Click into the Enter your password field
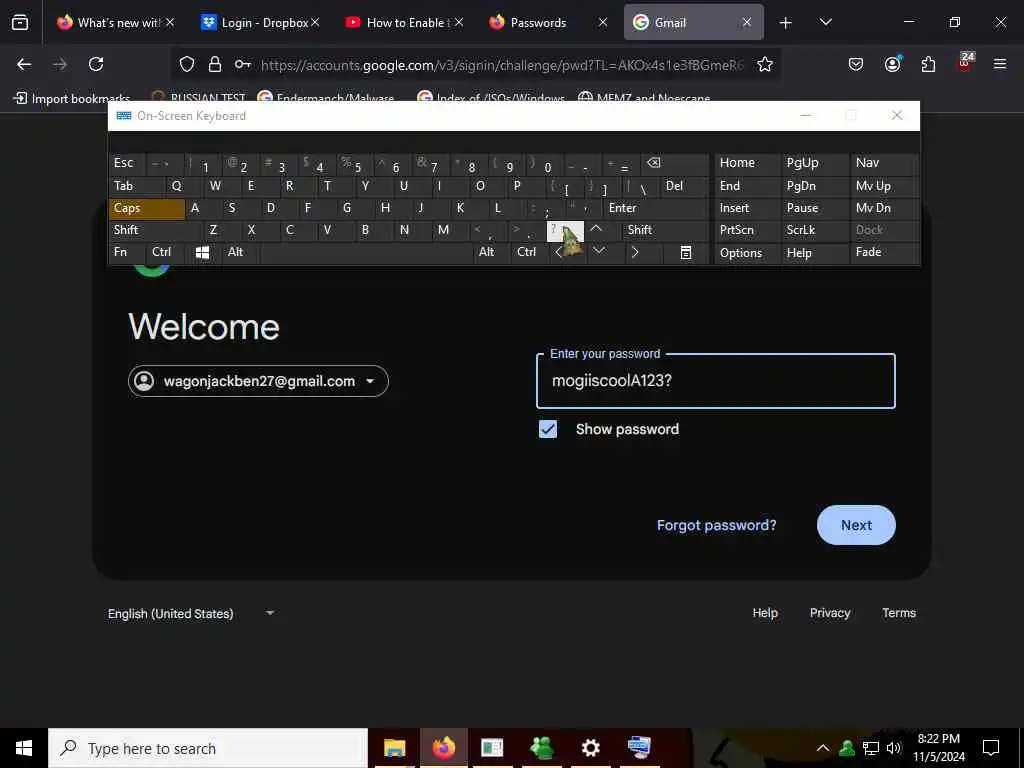This screenshot has height=768, width=1024. pos(715,381)
